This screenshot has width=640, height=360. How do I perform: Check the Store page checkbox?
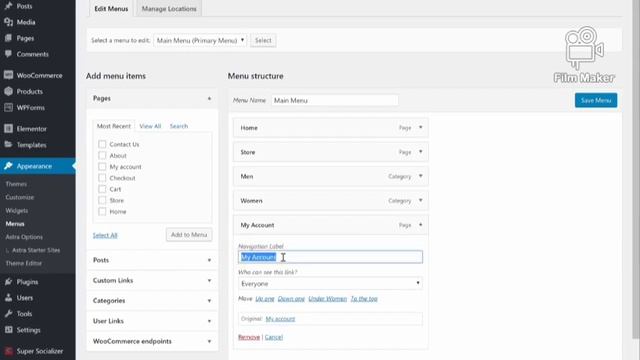pyautogui.click(x=102, y=200)
